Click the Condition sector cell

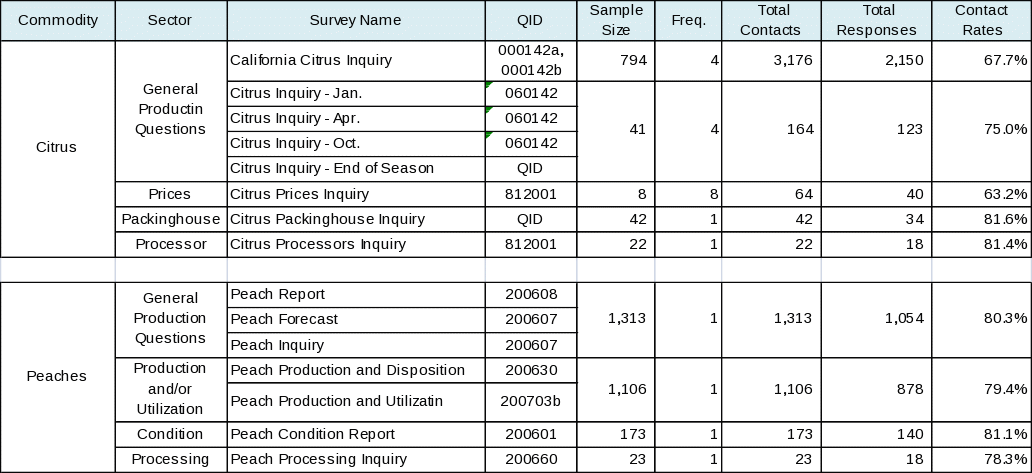point(171,434)
